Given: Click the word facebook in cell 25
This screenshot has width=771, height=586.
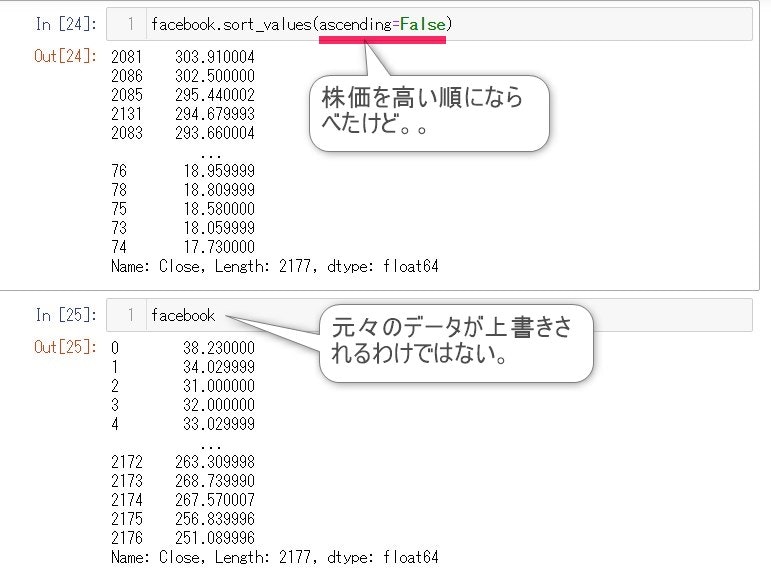Looking at the screenshot, I should 183,315.
